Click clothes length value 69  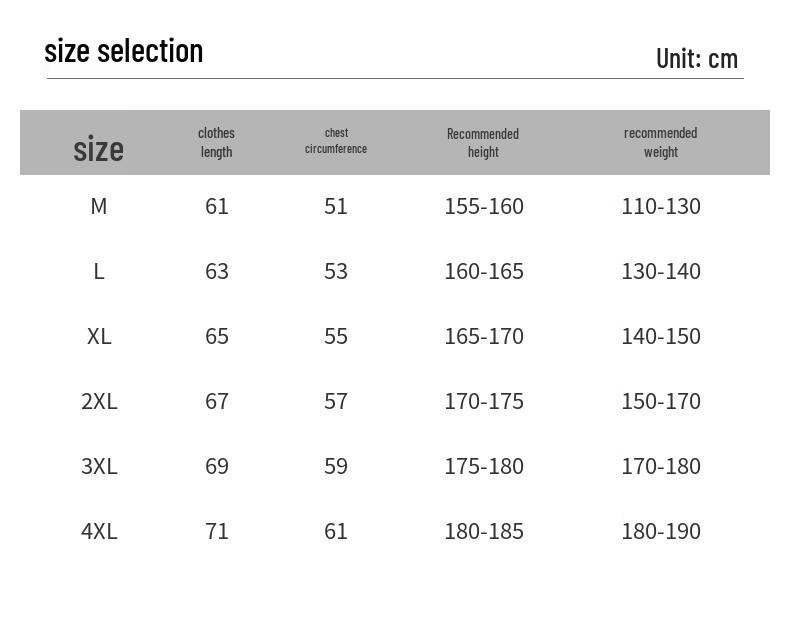point(217,466)
